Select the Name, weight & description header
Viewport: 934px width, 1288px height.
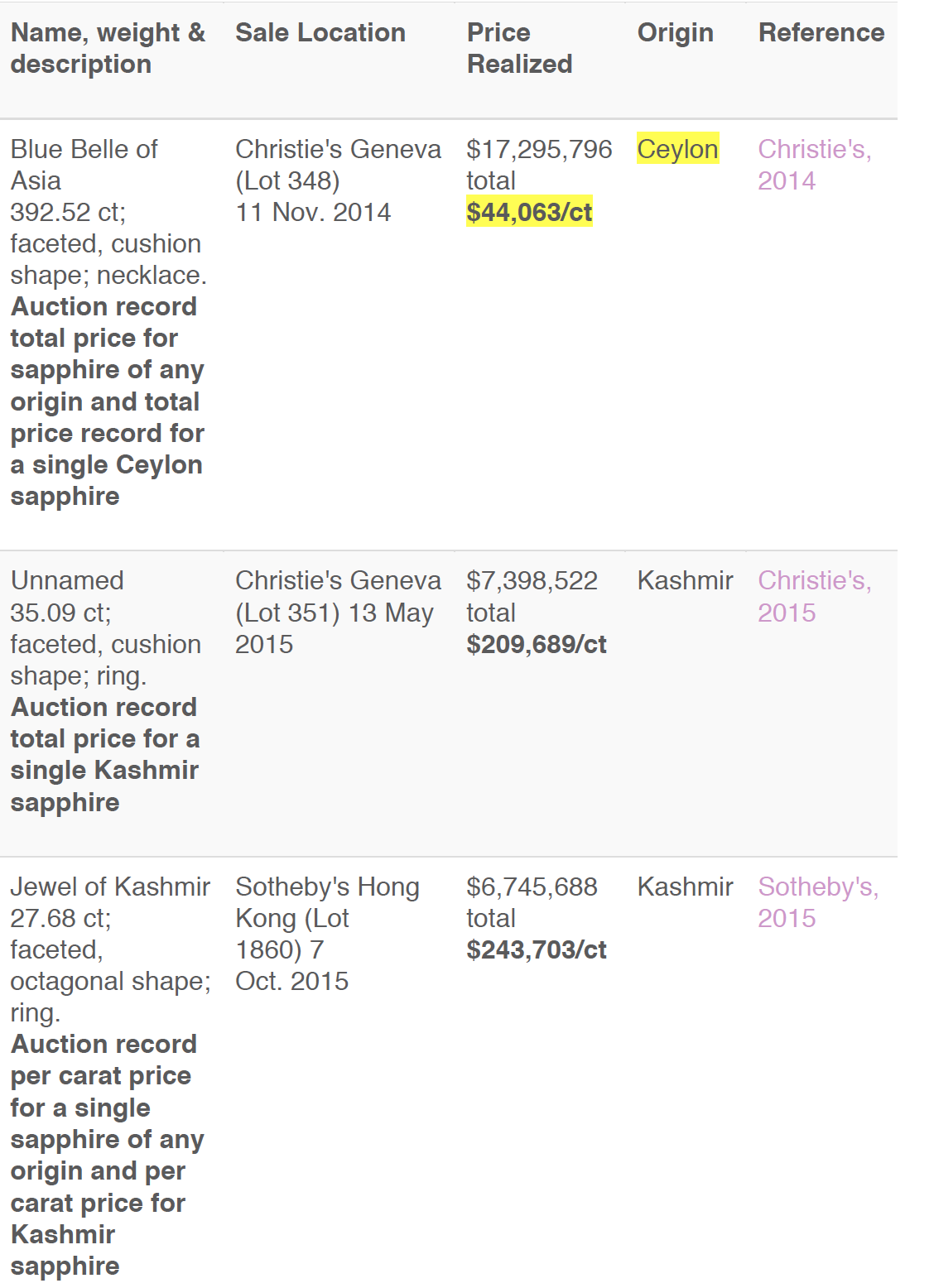pos(108,48)
